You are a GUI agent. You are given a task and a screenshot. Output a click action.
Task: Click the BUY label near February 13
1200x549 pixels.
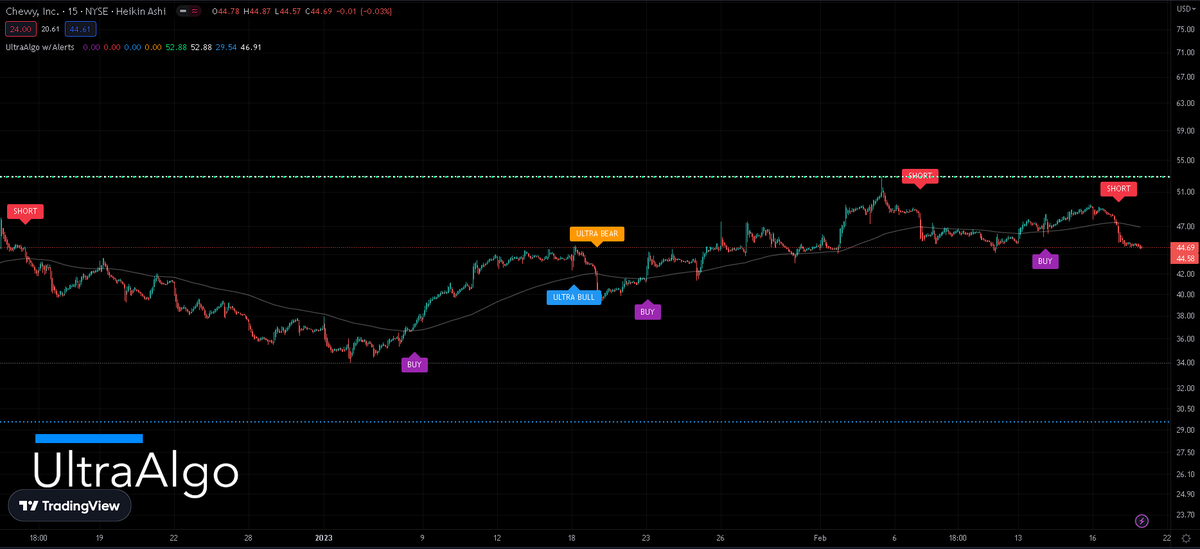(x=1045, y=261)
